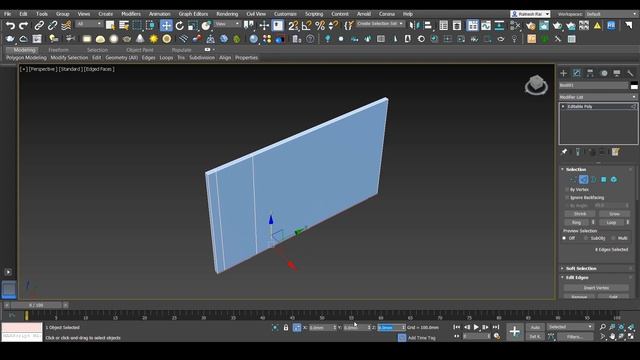Viewport: 640px width, 360px height.
Task: Select Edge sub-object level icon
Action: (584, 180)
